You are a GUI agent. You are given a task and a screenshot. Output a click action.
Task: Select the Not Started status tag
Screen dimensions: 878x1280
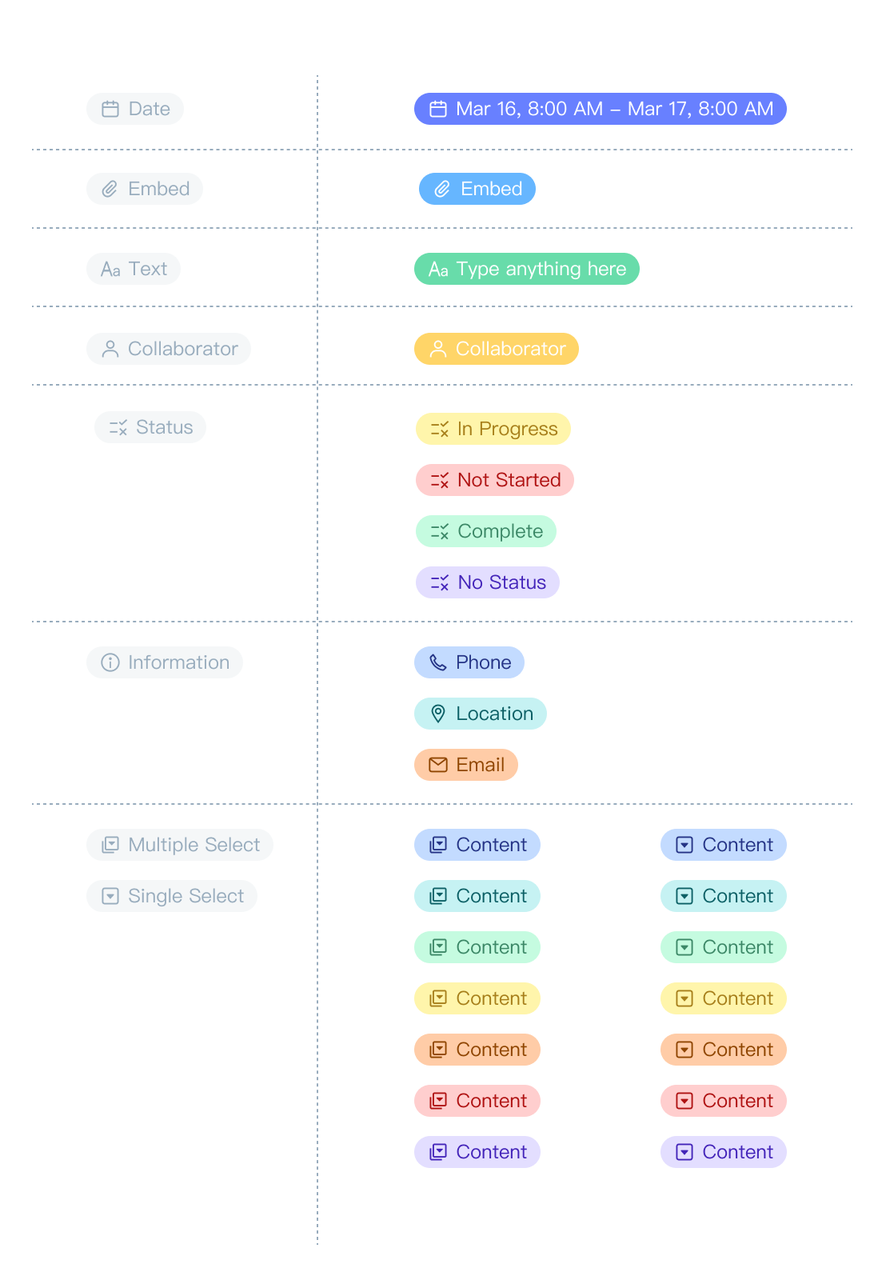(x=495, y=480)
